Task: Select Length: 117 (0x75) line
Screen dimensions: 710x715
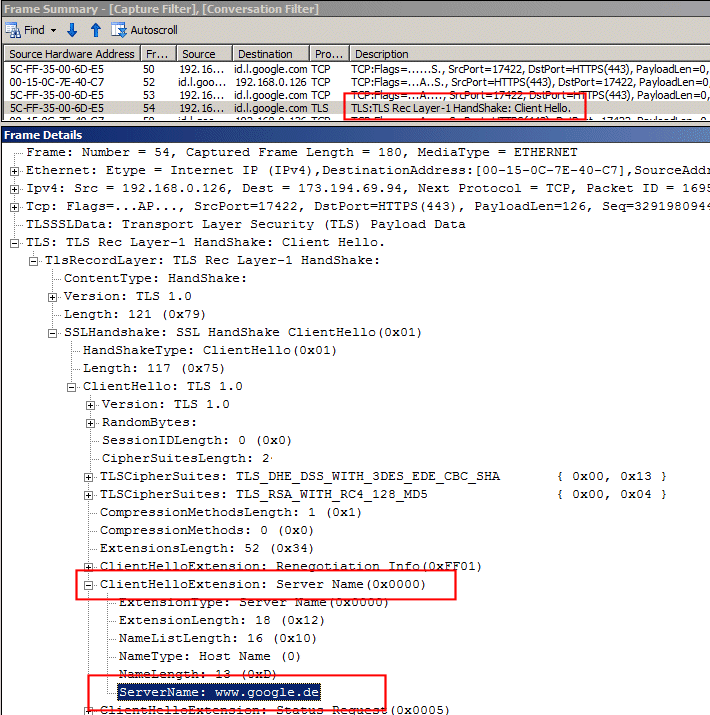Action: pyautogui.click(x=154, y=368)
